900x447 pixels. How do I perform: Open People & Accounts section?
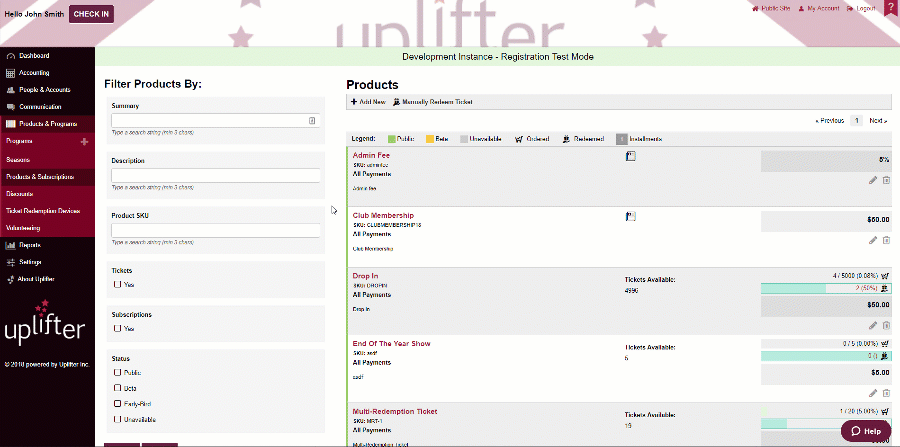click(x=45, y=90)
